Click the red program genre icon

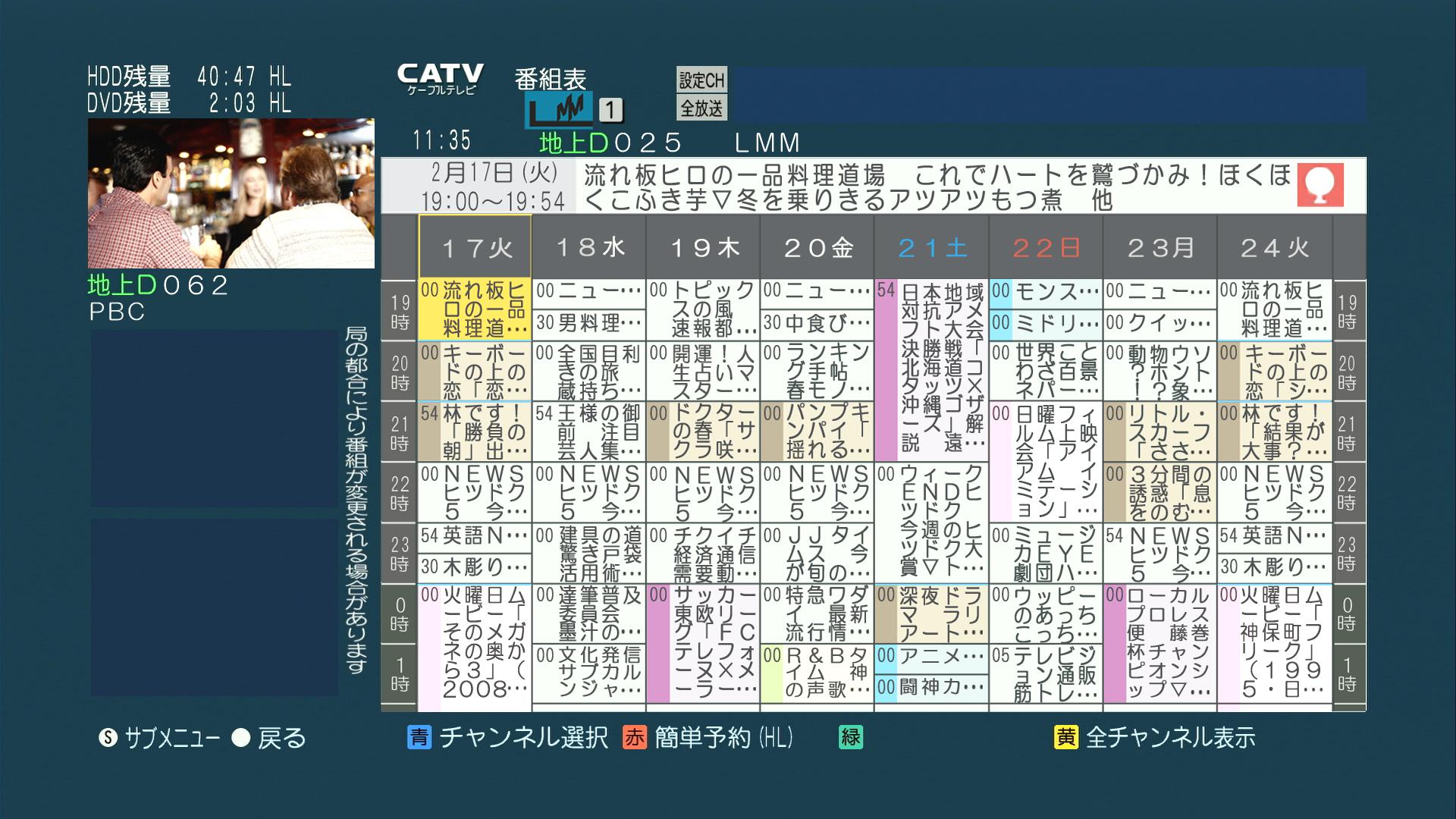coord(1319,184)
